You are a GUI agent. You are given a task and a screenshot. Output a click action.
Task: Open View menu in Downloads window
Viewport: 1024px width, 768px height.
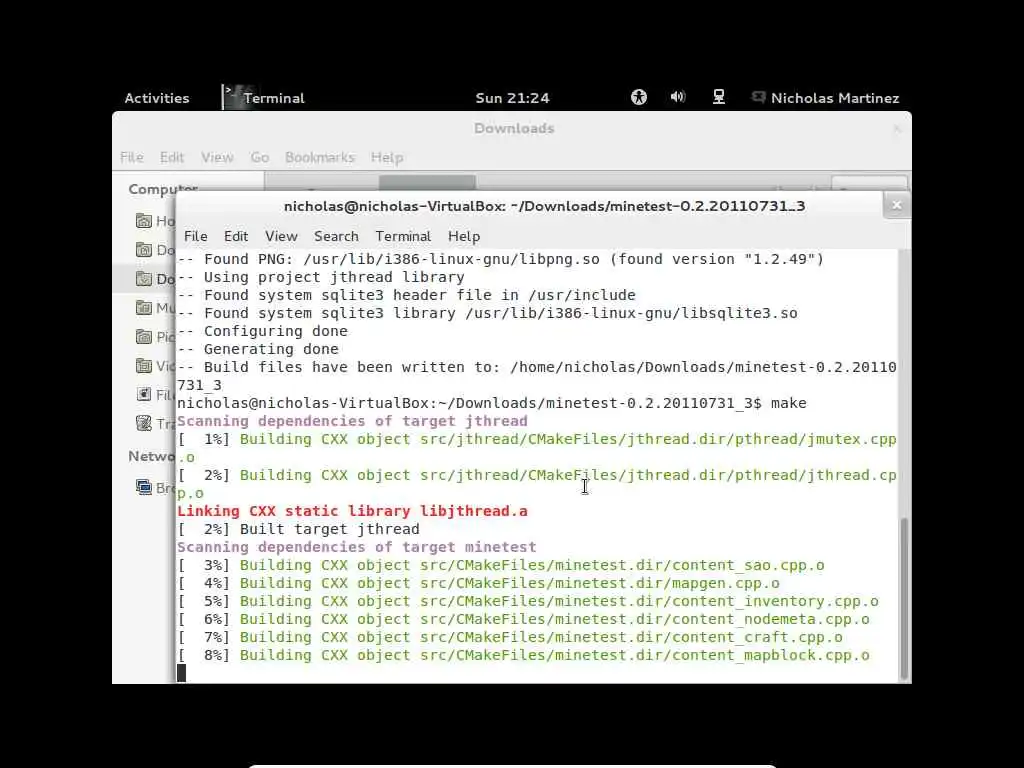(217, 157)
